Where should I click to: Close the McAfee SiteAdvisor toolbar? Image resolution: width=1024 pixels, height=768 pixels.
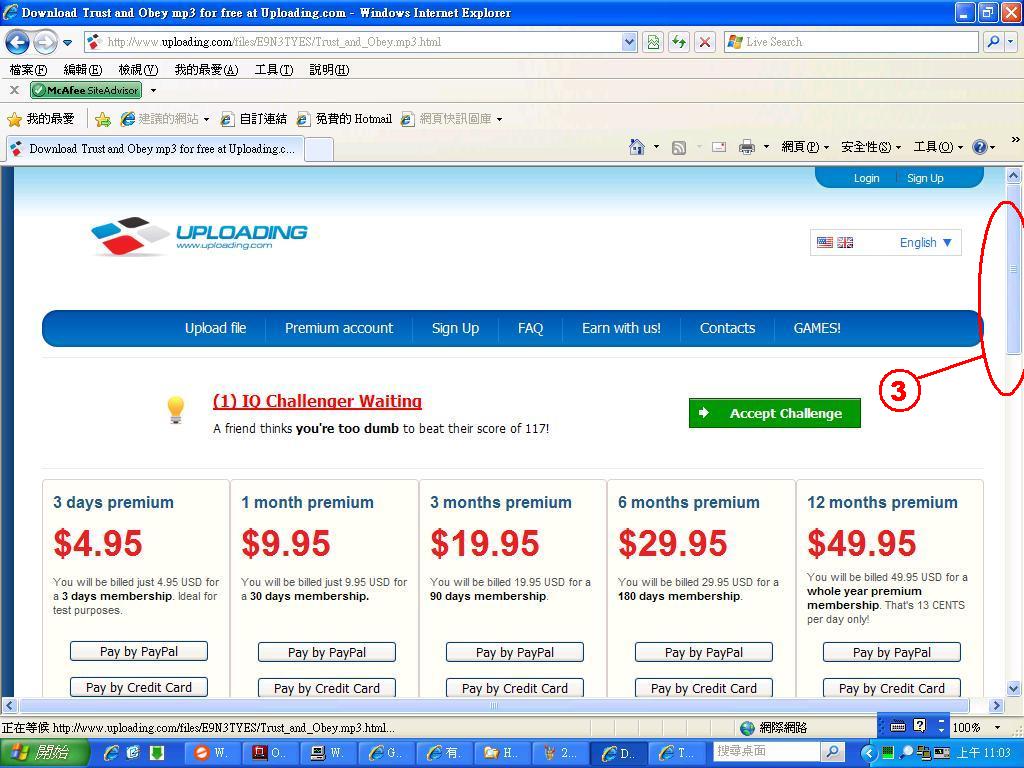(14, 90)
